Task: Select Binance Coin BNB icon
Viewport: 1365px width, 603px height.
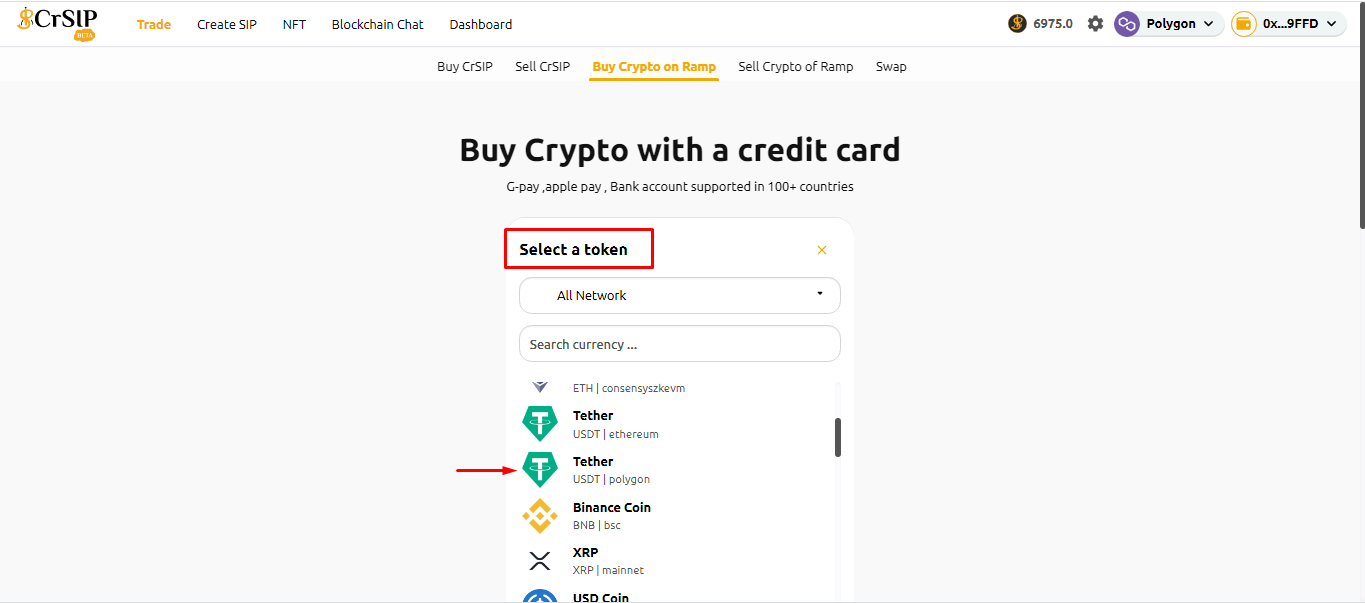Action: tap(540, 516)
